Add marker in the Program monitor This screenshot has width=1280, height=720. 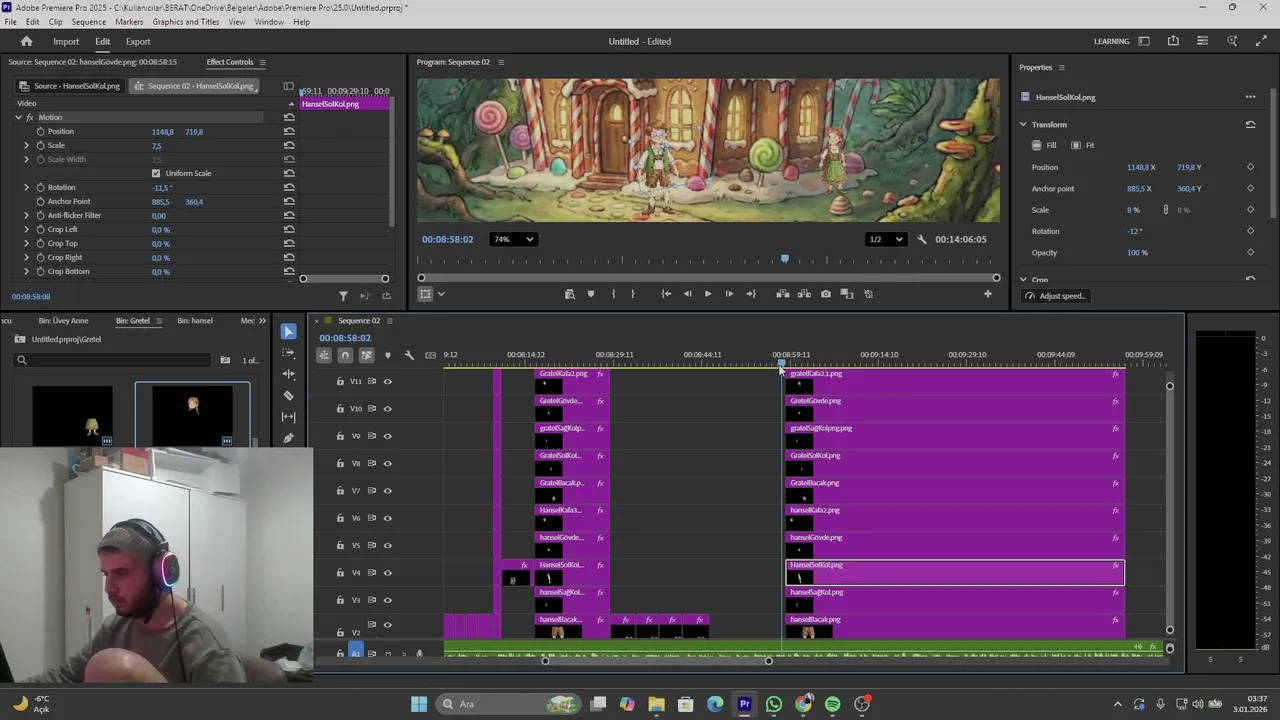tap(590, 294)
